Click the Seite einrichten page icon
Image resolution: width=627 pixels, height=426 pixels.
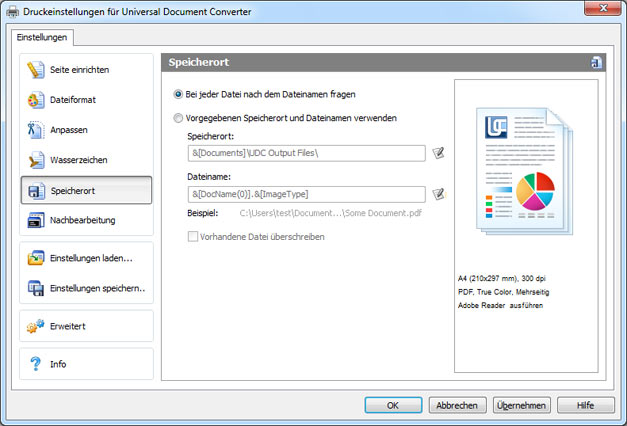[36, 70]
